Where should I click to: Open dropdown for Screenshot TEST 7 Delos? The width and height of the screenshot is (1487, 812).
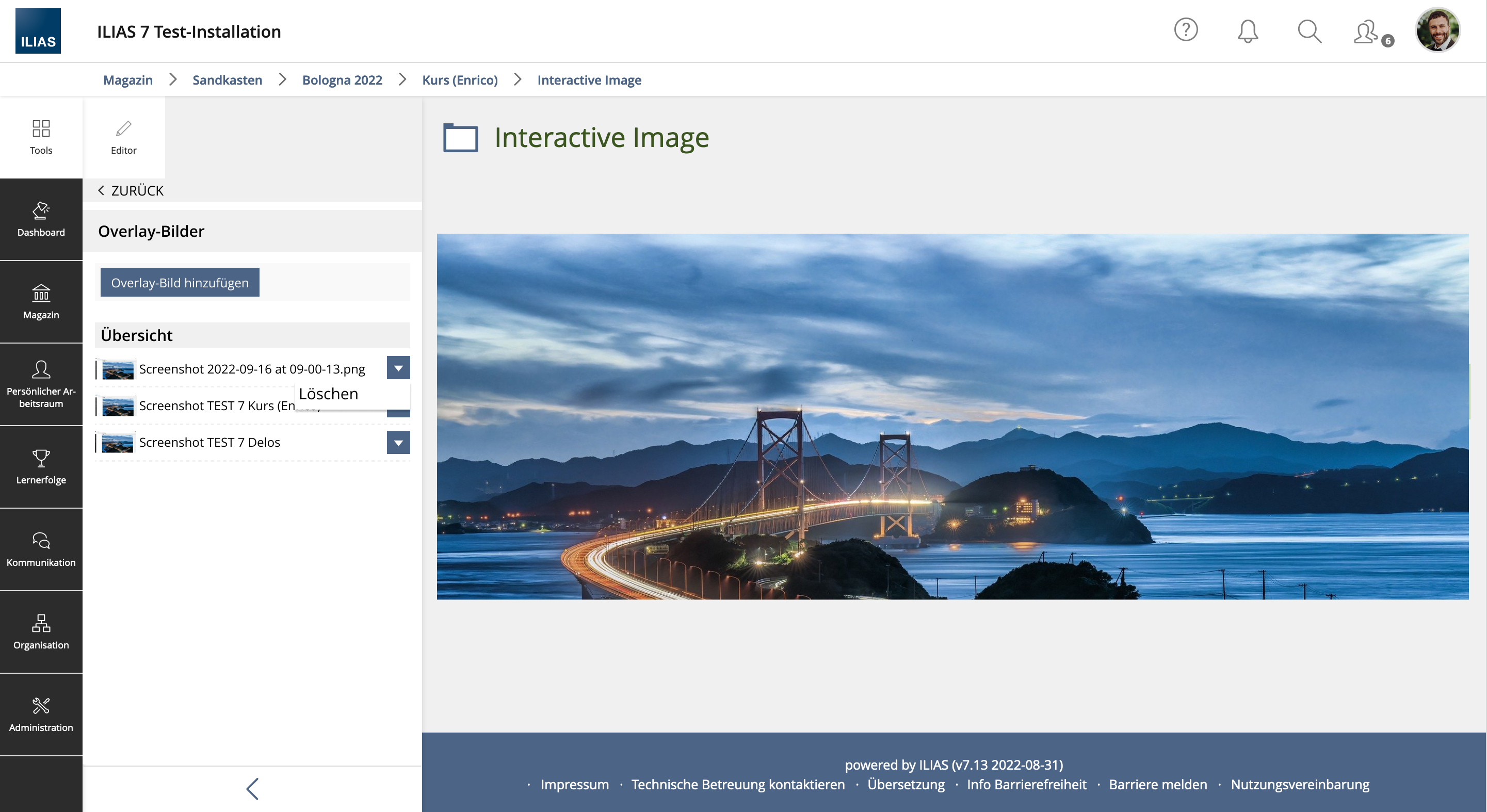[x=398, y=443]
